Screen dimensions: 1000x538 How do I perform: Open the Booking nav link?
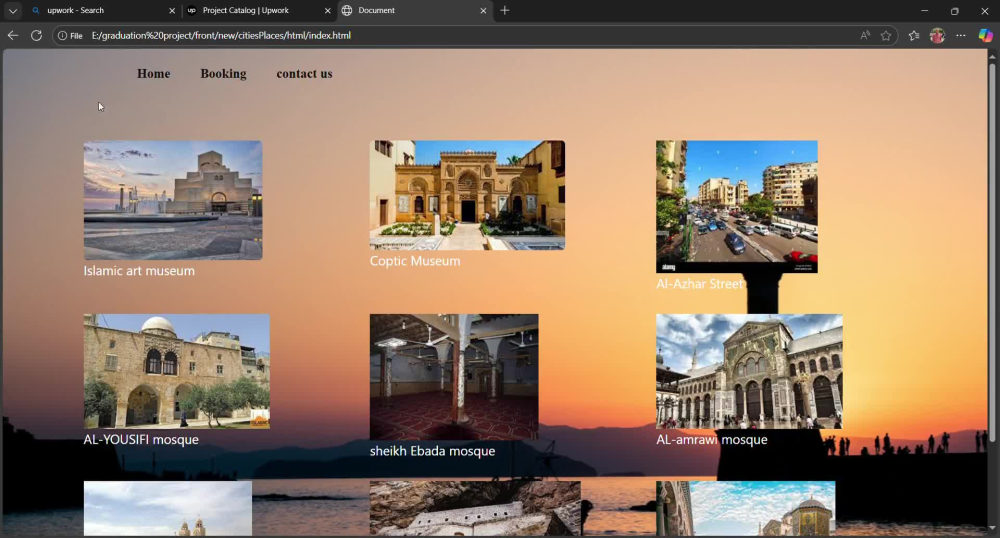pos(223,74)
